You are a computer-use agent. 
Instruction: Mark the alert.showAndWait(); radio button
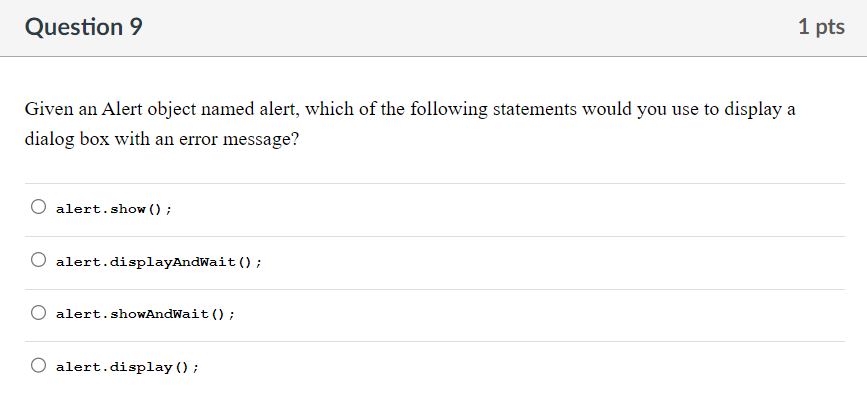pyautogui.click(x=38, y=312)
